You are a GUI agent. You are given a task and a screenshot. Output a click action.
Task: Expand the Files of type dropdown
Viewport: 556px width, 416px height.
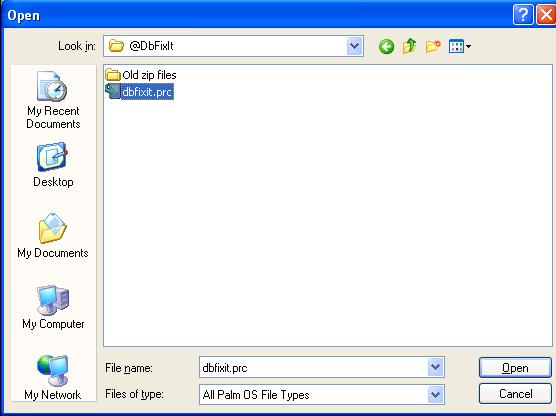435,394
